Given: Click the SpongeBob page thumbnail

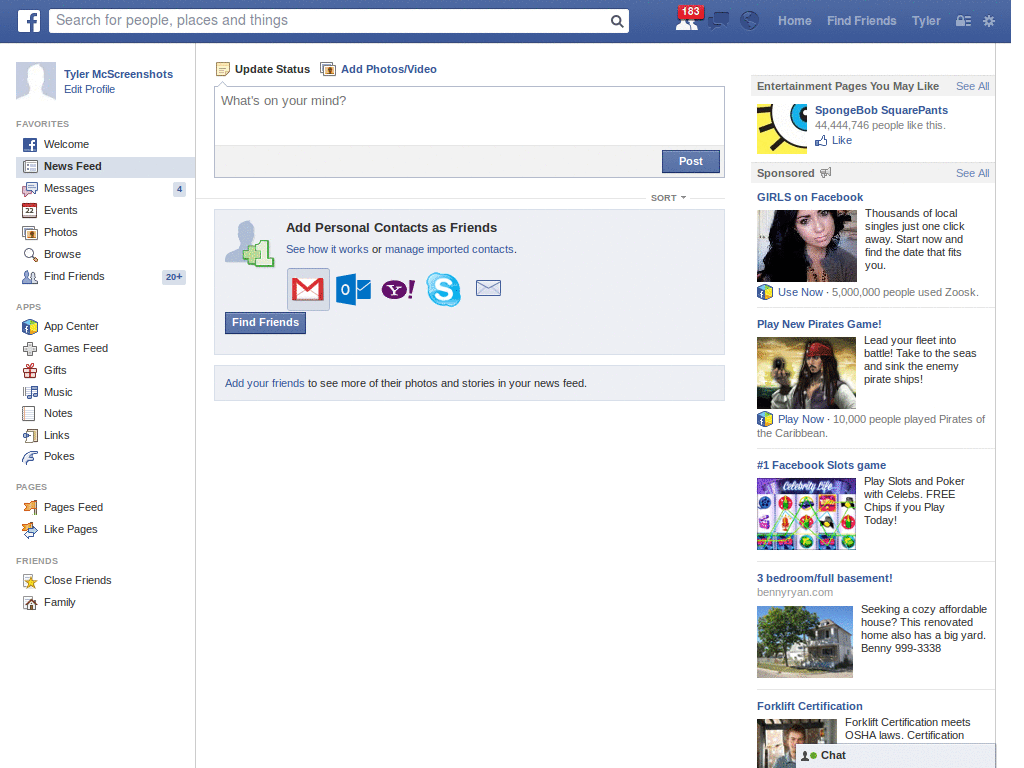Looking at the screenshot, I should [782, 129].
